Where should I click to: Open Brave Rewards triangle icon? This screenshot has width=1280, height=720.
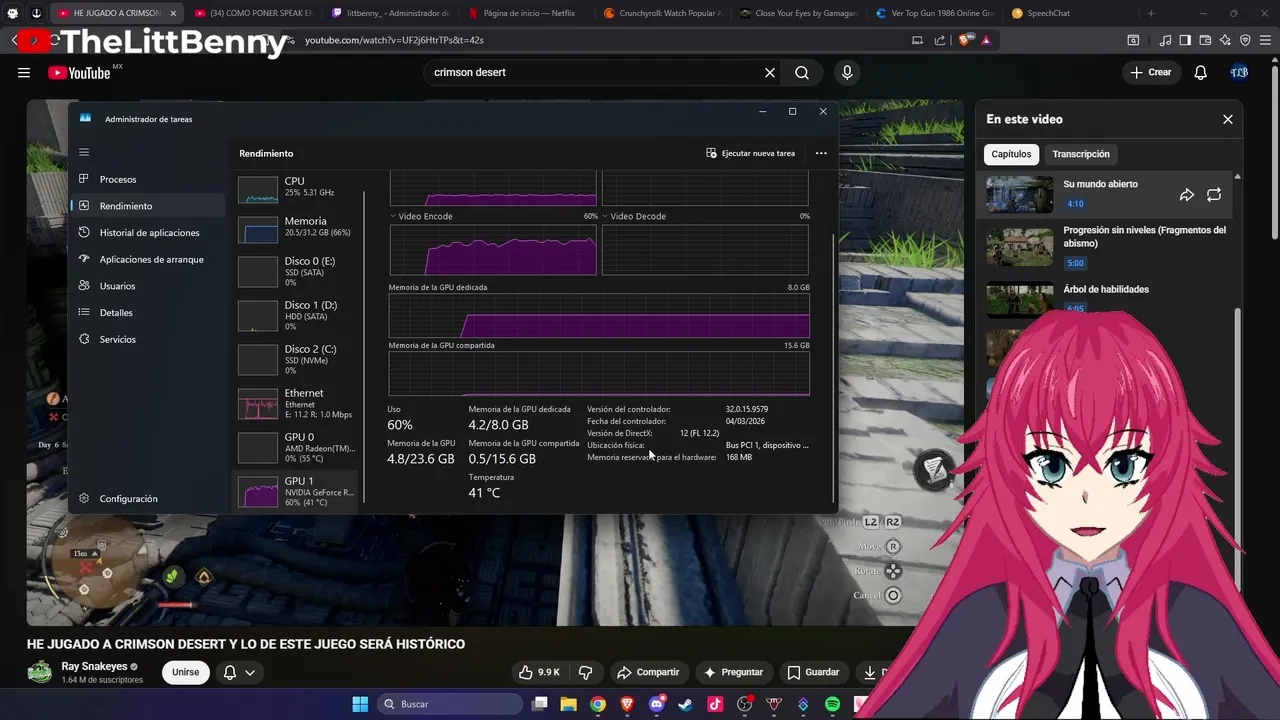coord(986,40)
